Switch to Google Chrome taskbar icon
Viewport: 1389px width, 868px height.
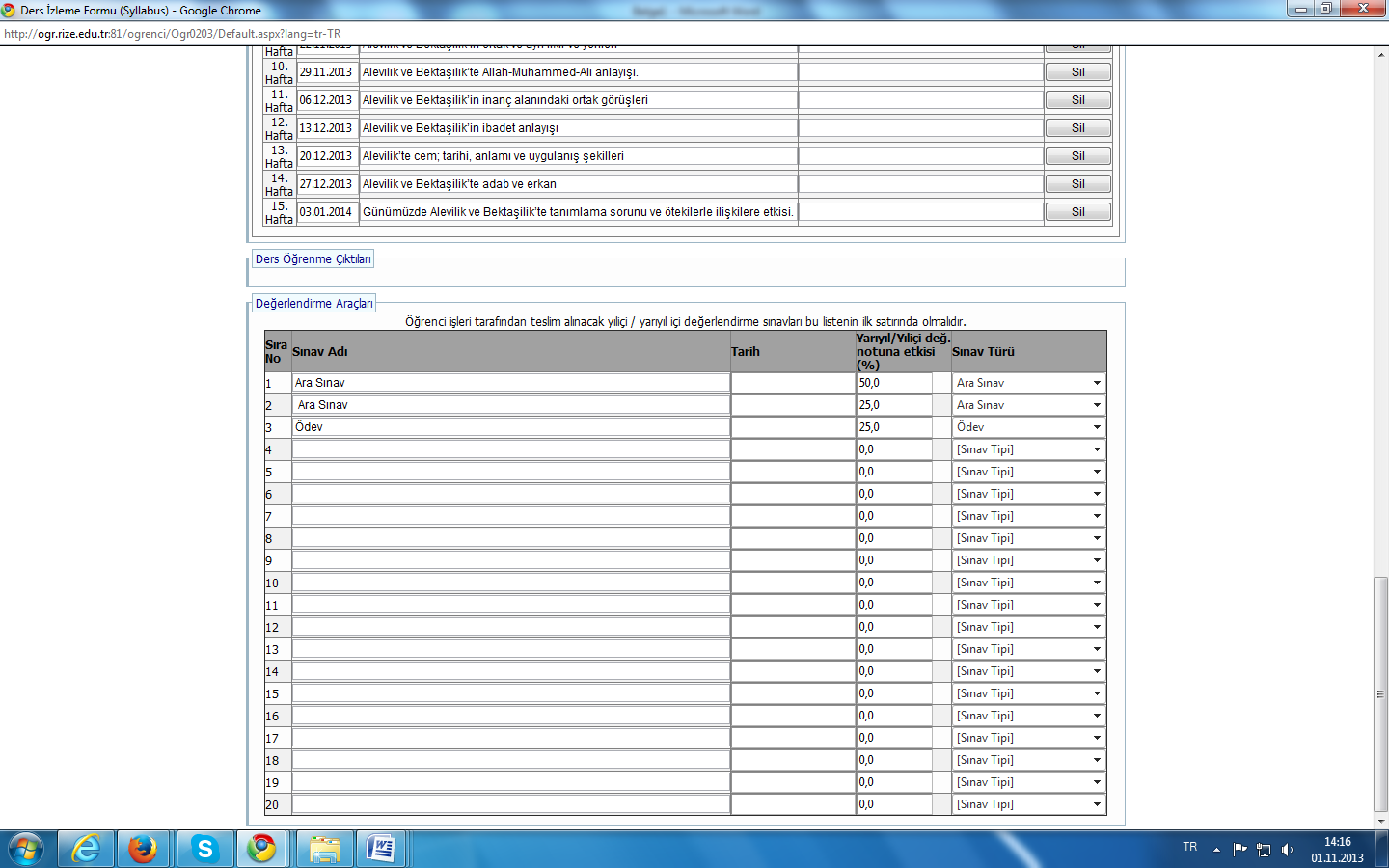261,849
